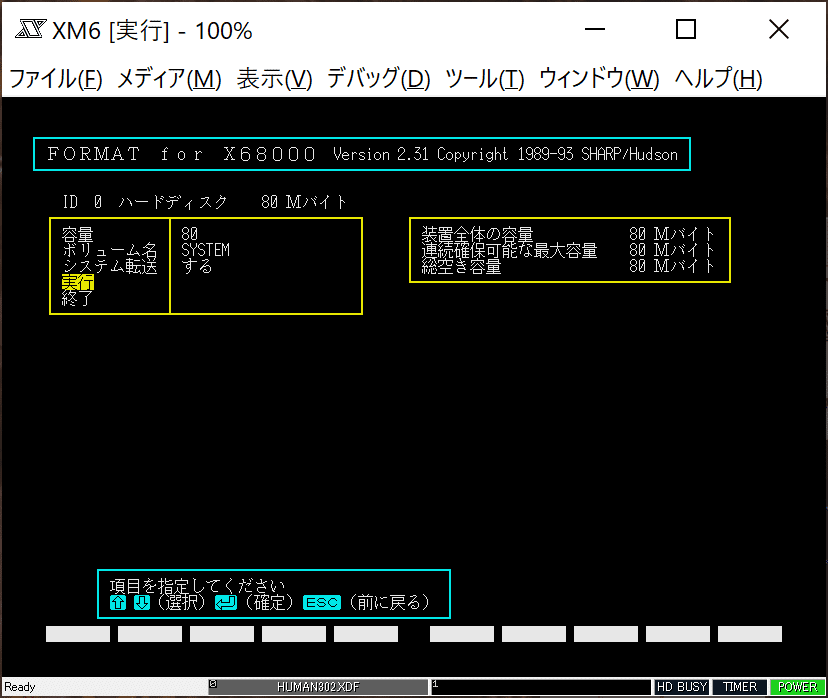This screenshot has width=828, height=698.
Task: Maximize the XM6 window
Action: point(686,30)
